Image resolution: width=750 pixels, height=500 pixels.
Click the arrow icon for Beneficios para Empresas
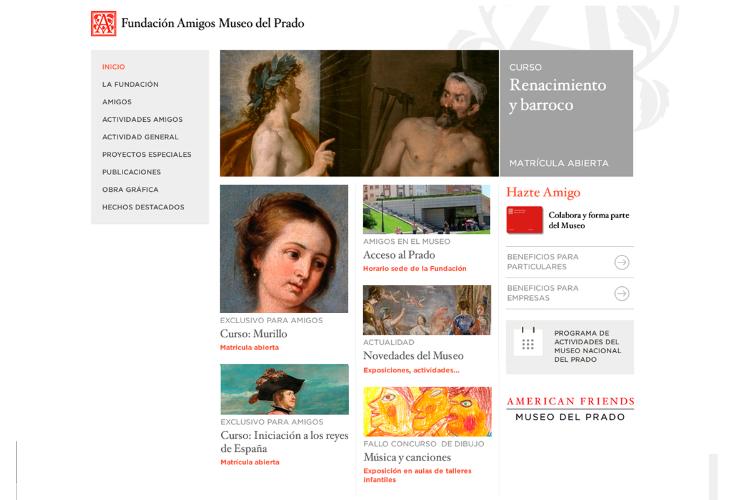coord(621,293)
